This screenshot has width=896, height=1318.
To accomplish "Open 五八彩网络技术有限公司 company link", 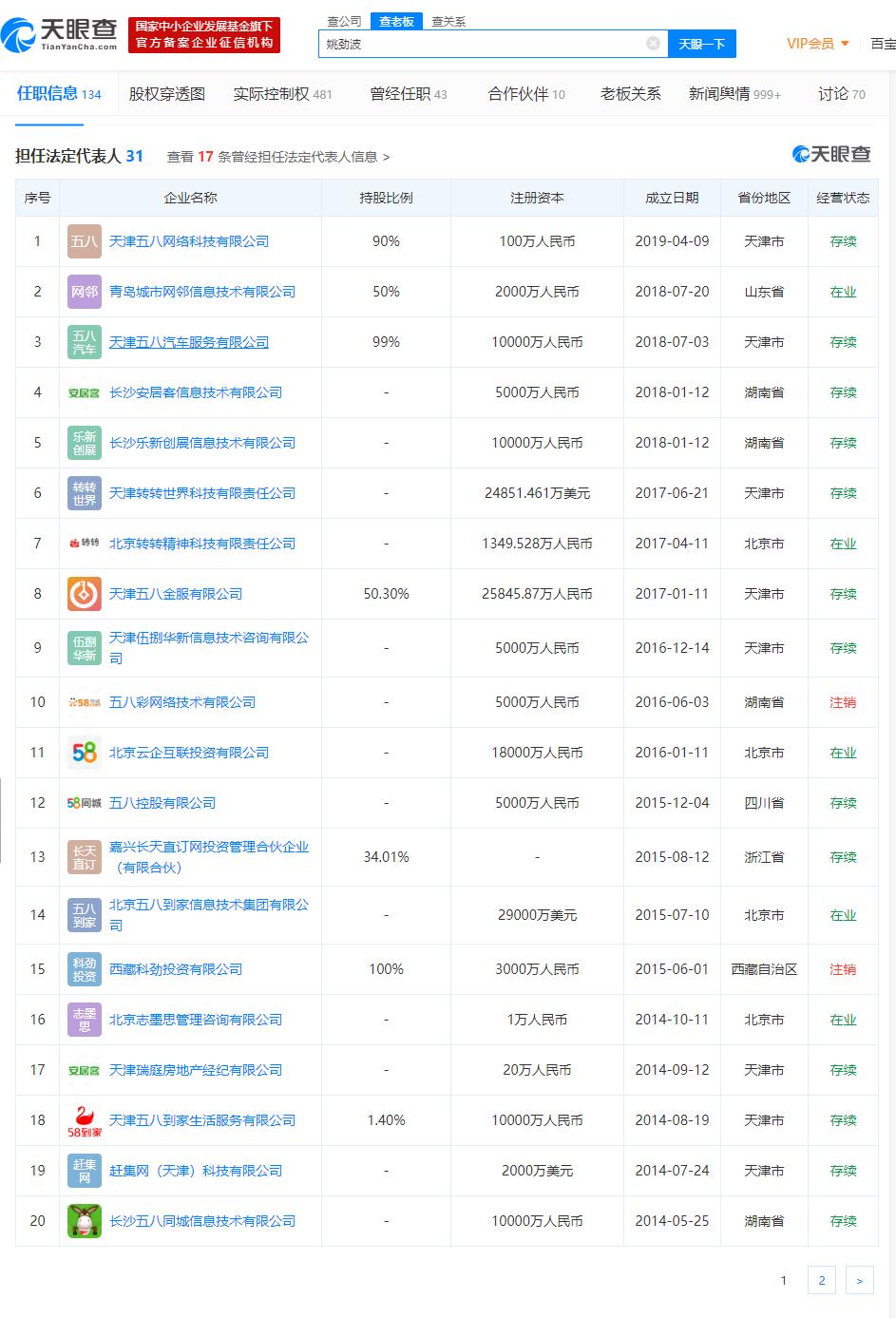I will tap(182, 702).
